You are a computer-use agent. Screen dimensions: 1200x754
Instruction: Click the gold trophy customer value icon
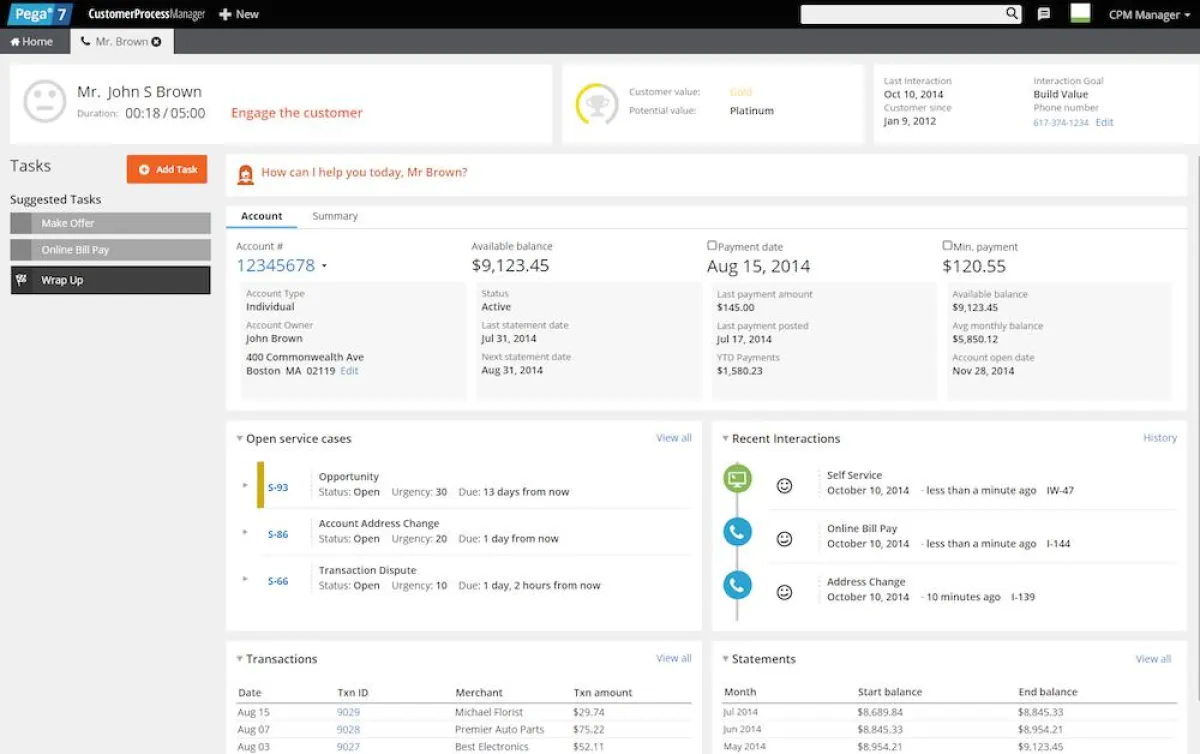596,104
